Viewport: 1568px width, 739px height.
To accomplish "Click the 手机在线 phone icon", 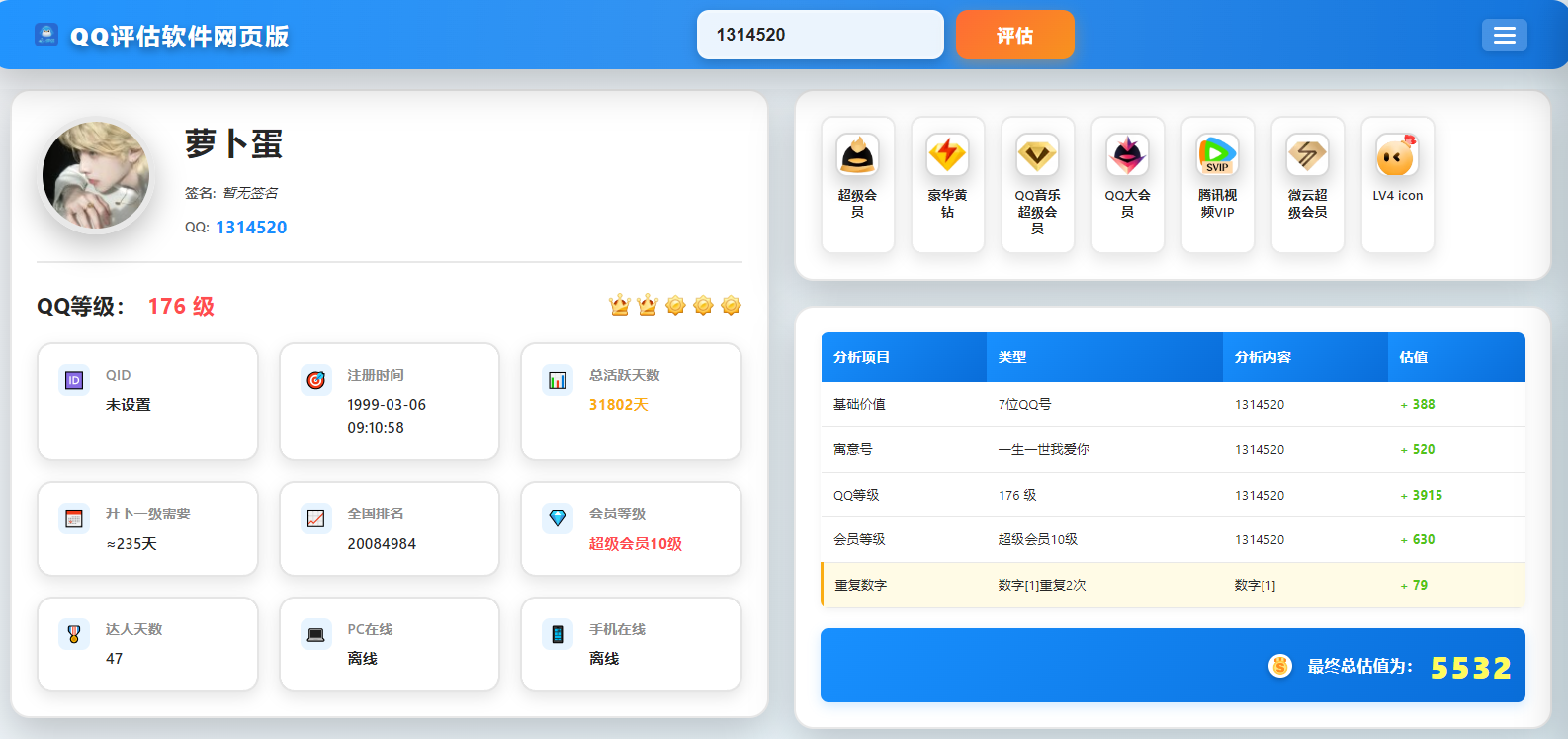I will click(x=558, y=634).
